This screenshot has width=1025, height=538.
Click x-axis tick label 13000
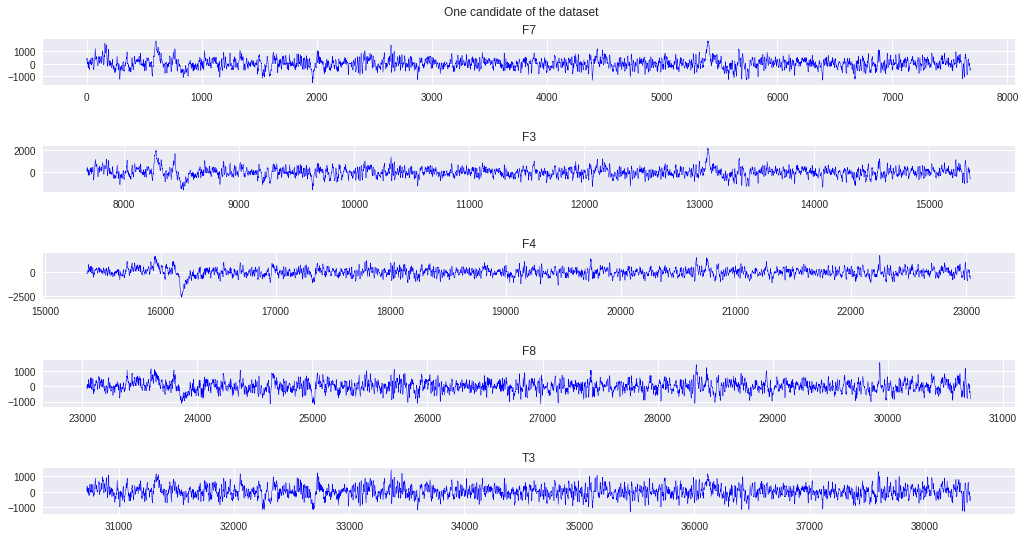[699, 205]
